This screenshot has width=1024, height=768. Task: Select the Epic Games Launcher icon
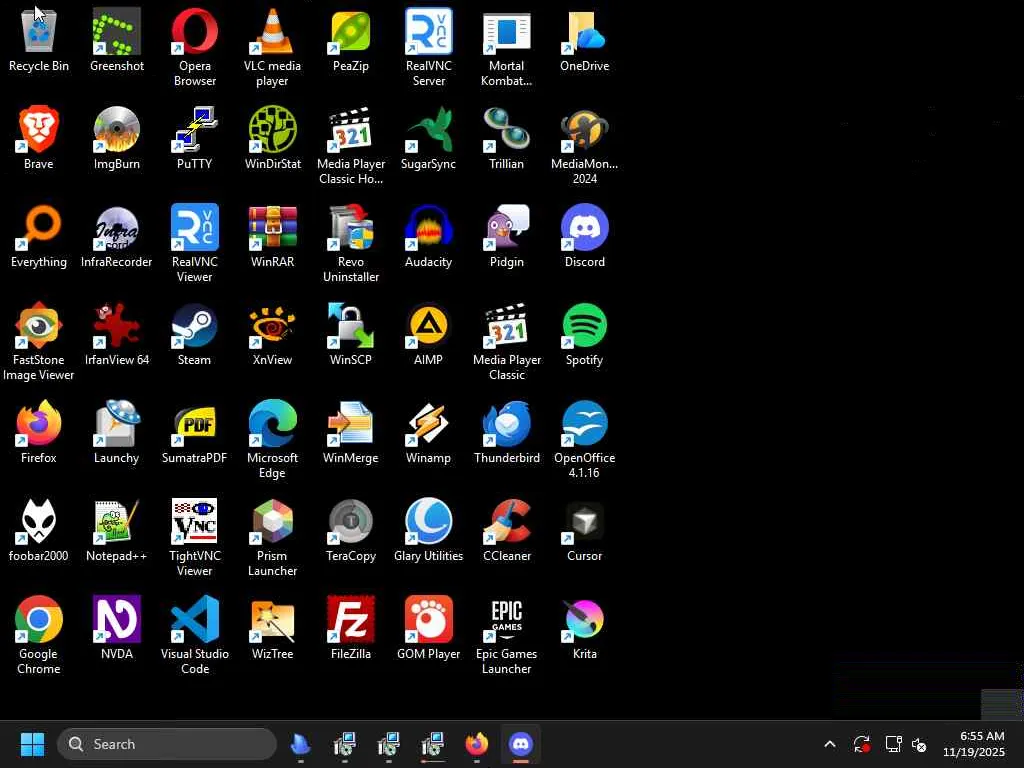pos(507,619)
